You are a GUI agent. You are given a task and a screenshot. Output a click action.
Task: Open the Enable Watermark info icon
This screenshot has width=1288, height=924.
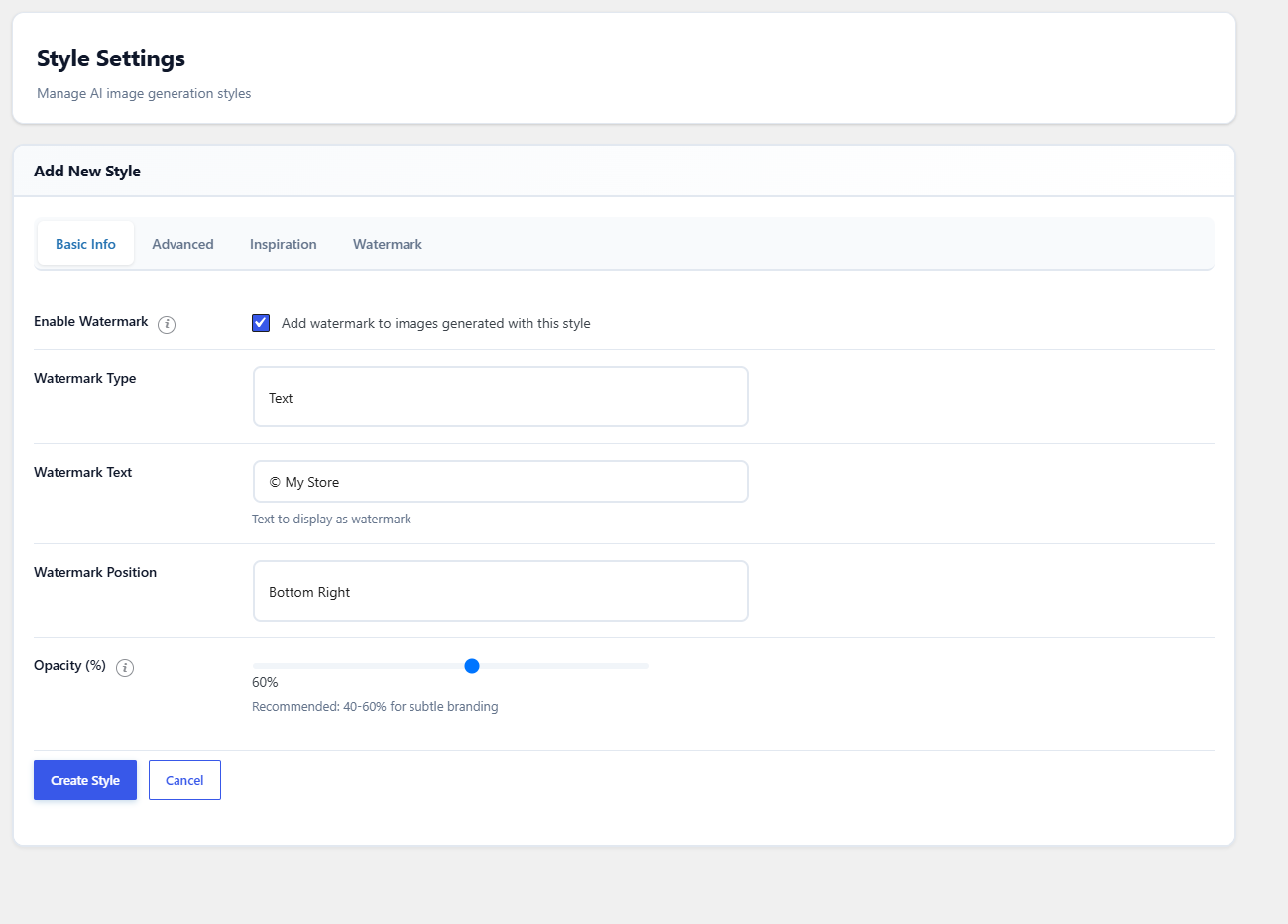tap(167, 325)
